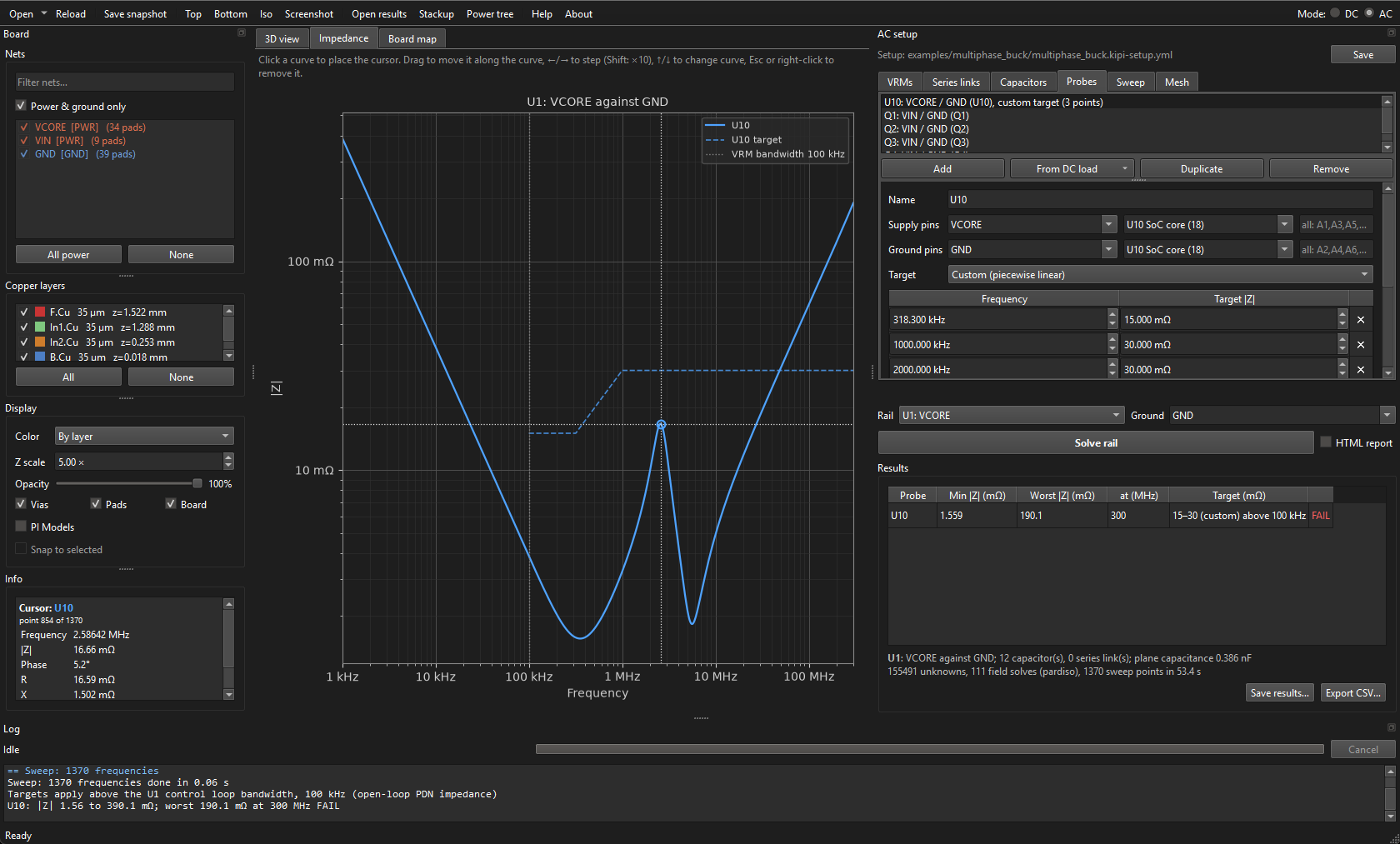Open the Sweep tab
This screenshot has height=844, width=1400.
(x=1130, y=82)
